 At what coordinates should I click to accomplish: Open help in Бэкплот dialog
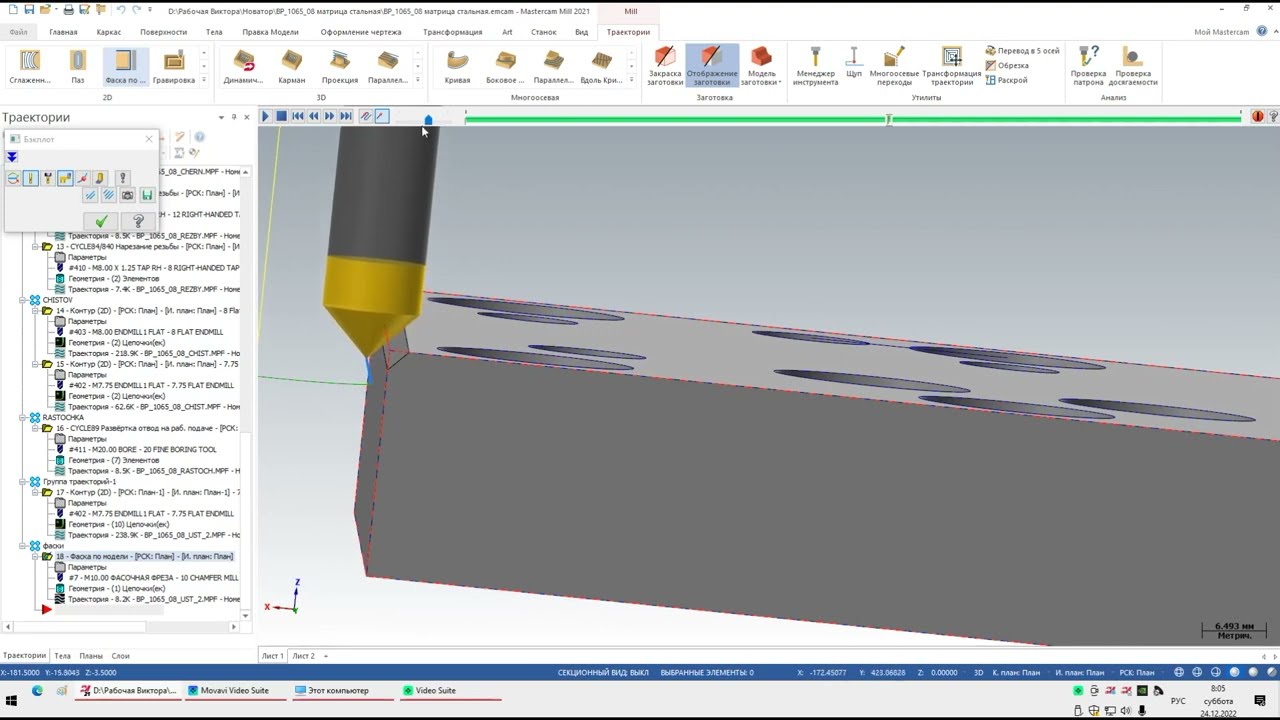click(x=138, y=221)
